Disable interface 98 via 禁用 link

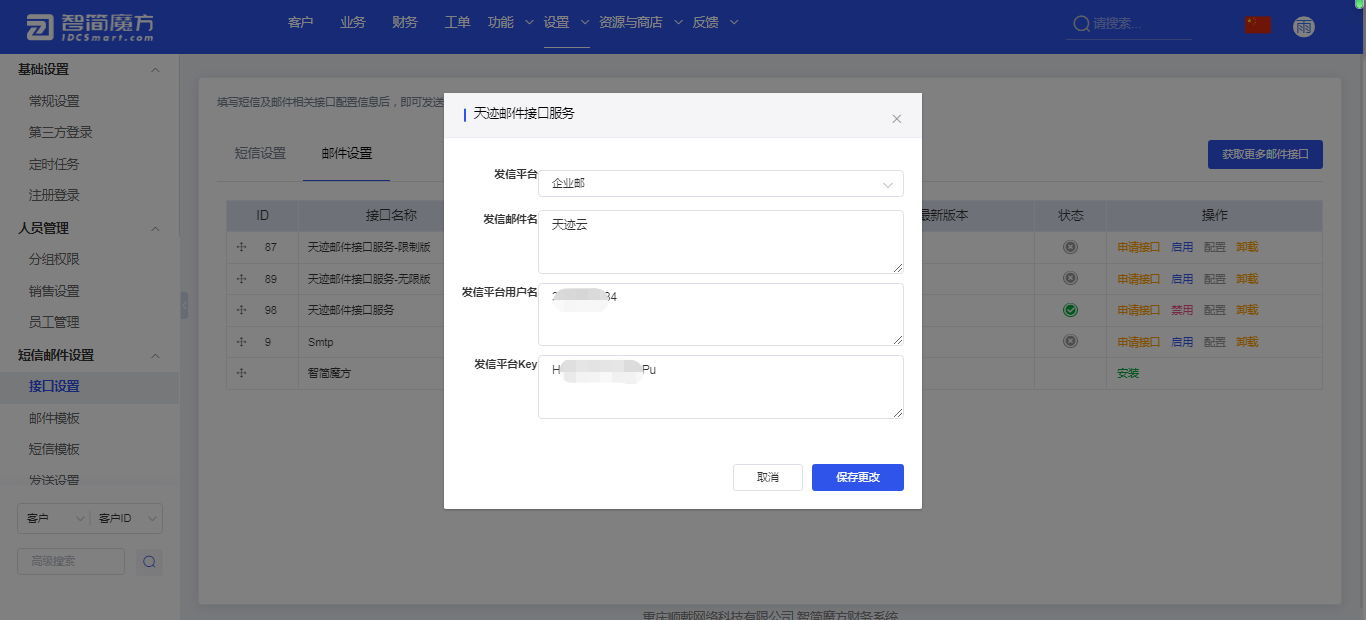pos(1182,311)
